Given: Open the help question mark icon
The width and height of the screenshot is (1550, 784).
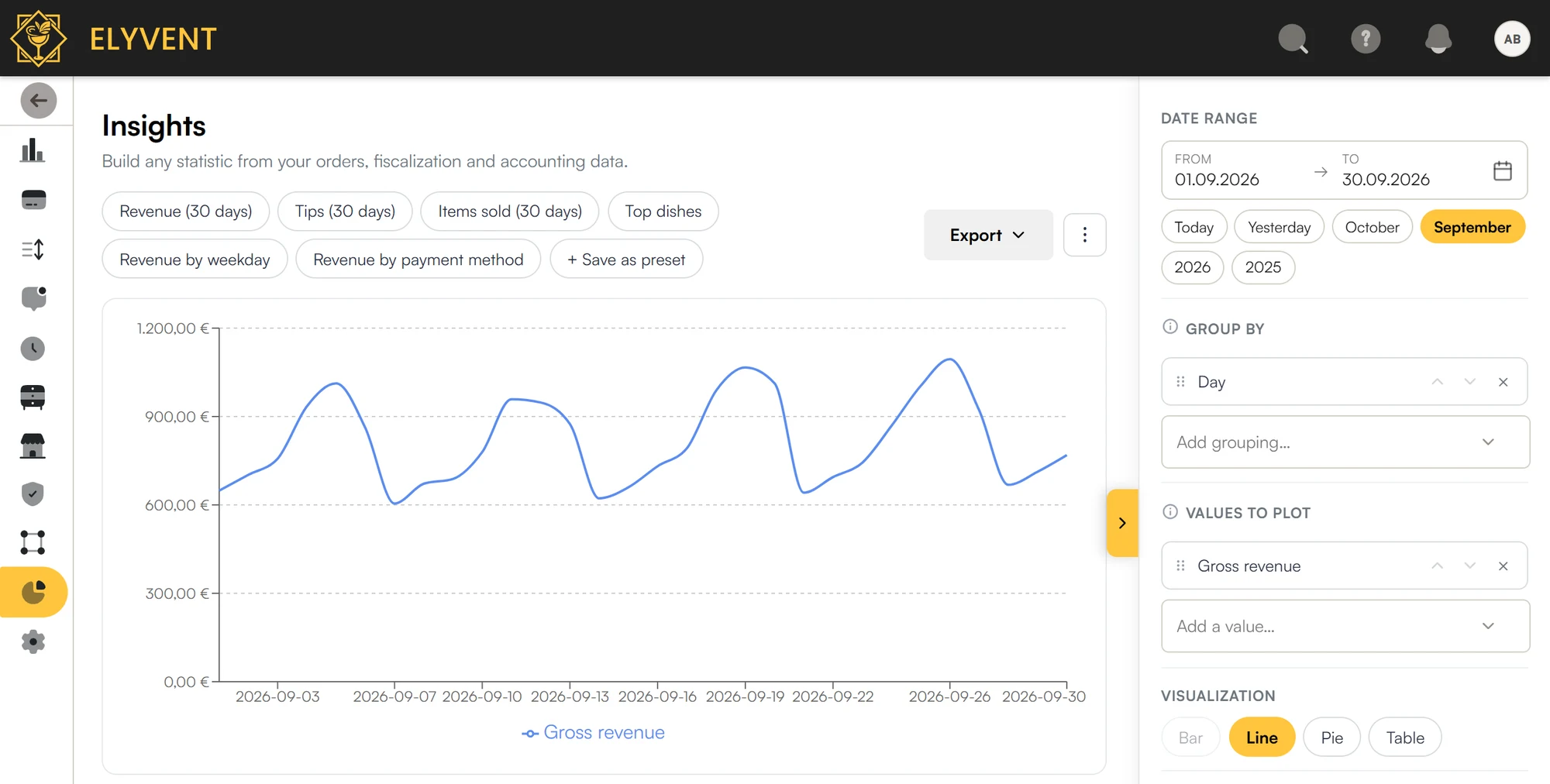Looking at the screenshot, I should click(x=1366, y=39).
